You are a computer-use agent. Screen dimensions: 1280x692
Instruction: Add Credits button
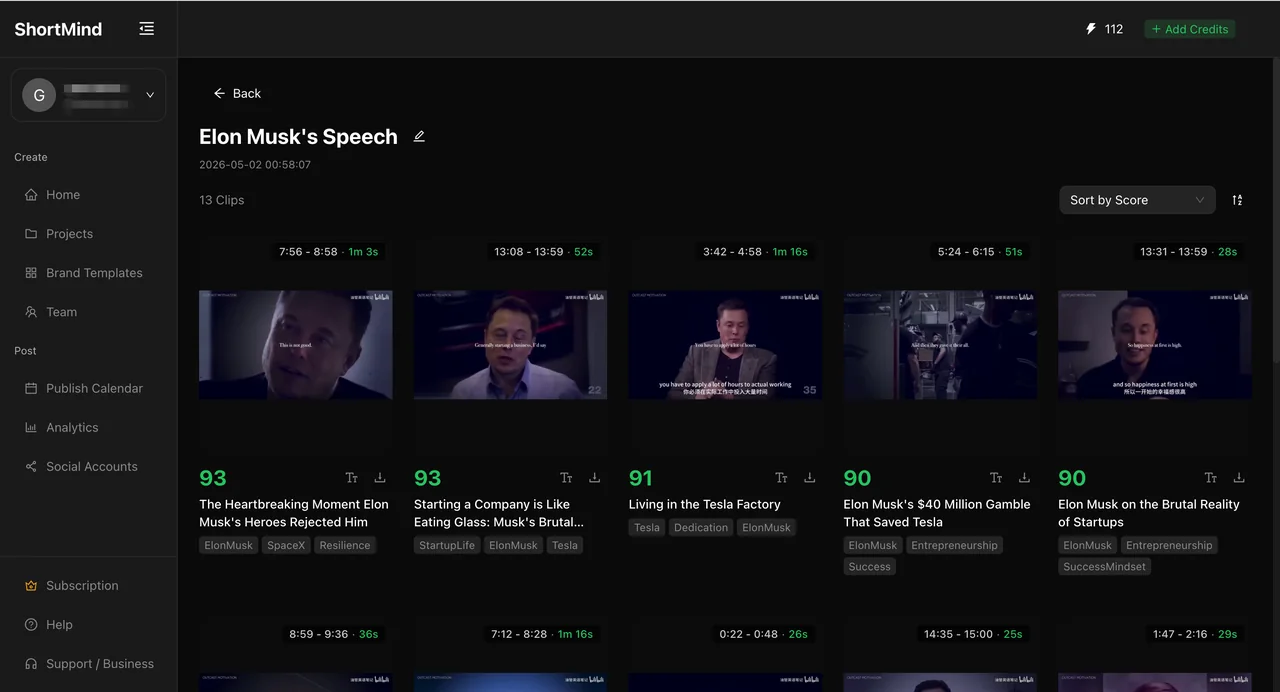point(1190,29)
